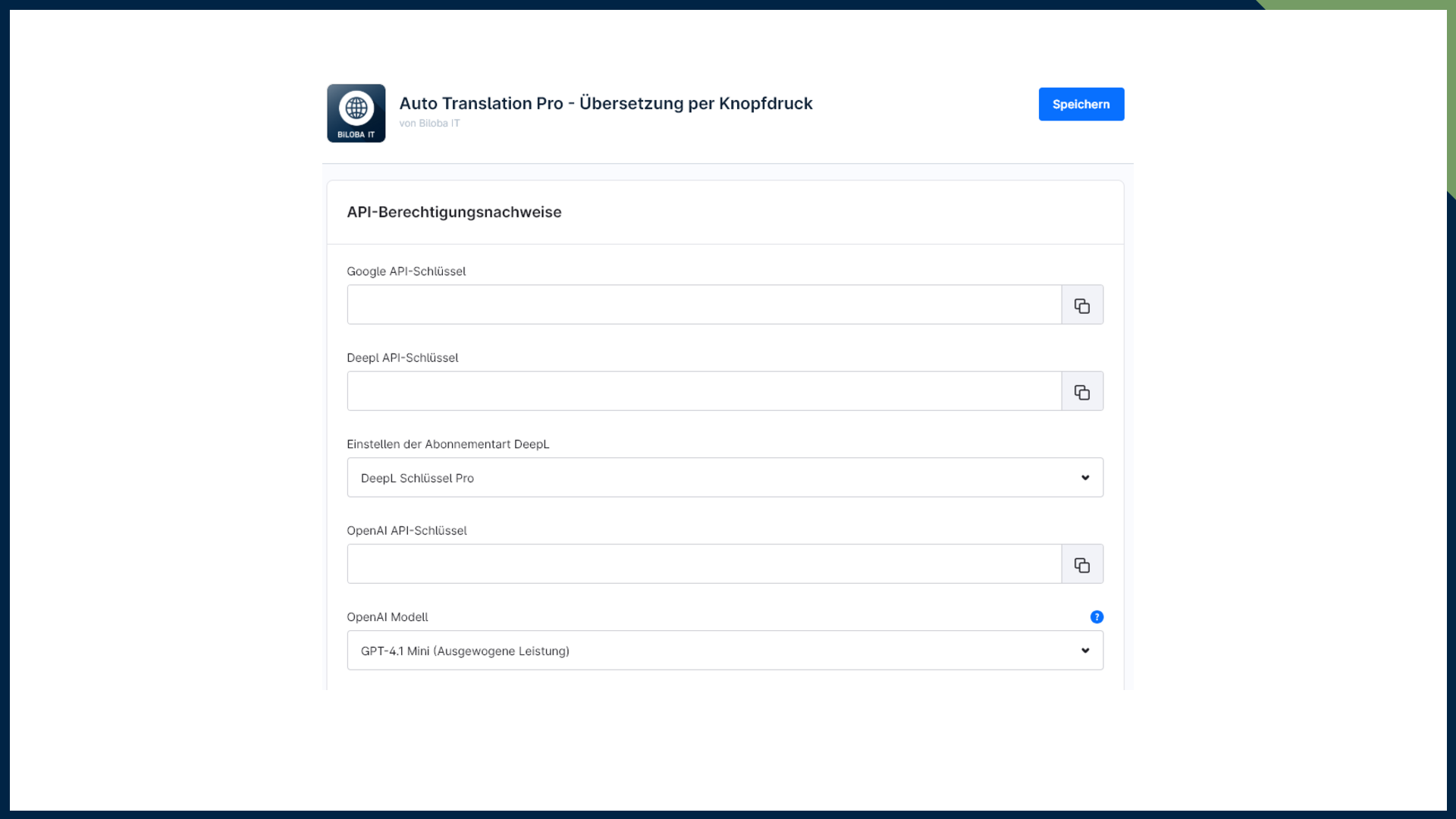The width and height of the screenshot is (1456, 819).
Task: Click the copy icon beside OpenAI API-Schlüssel
Action: 1082,563
